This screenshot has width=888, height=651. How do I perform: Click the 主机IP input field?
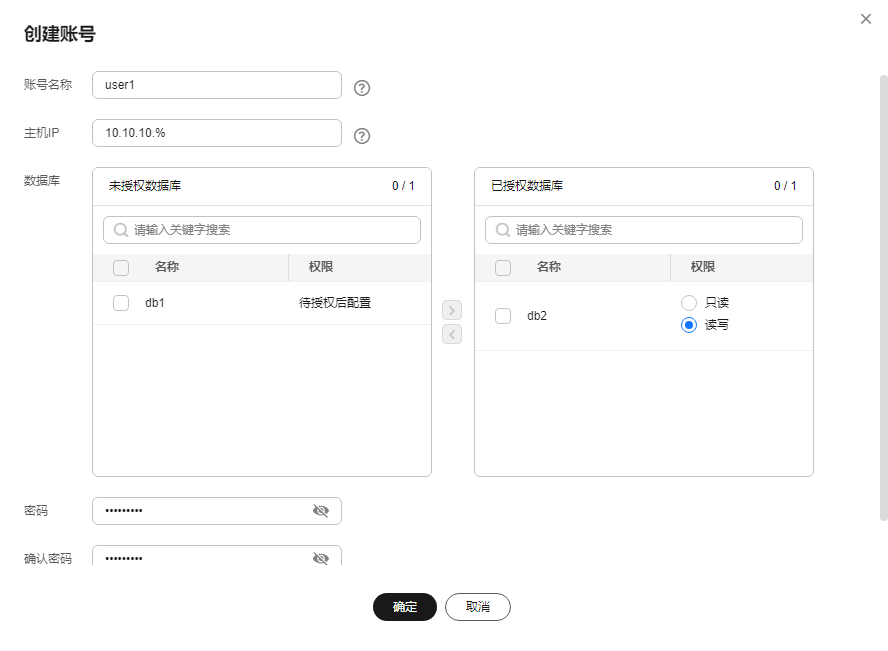click(x=217, y=133)
